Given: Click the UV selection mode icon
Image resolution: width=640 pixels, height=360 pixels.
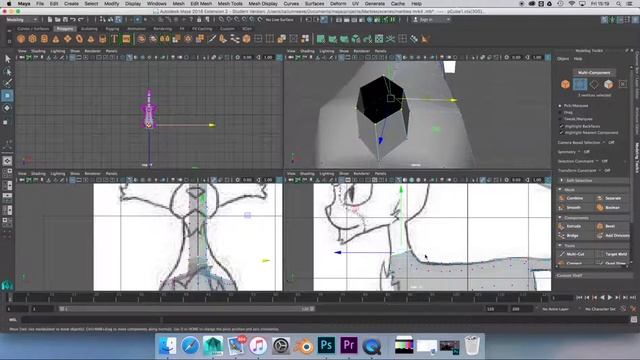Looking at the screenshot, I should click(x=622, y=84).
